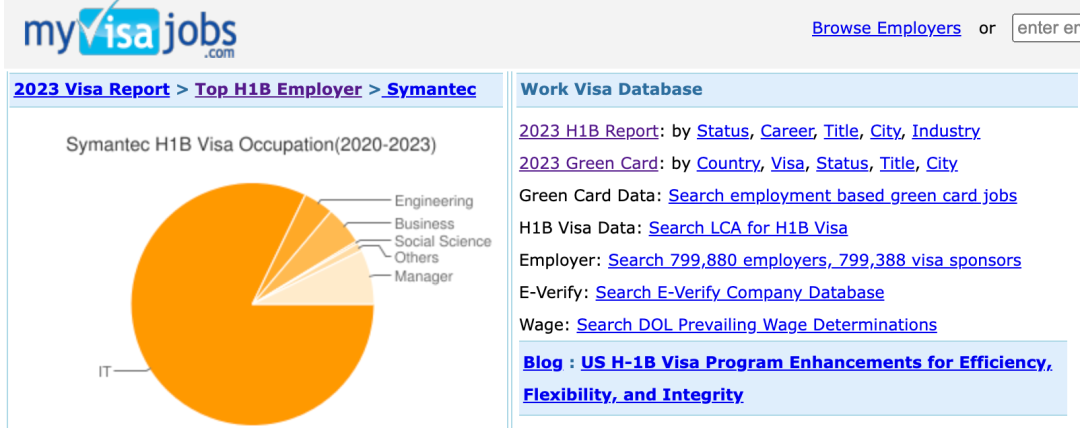
Task: Select the Business chart label
Action: click(424, 224)
